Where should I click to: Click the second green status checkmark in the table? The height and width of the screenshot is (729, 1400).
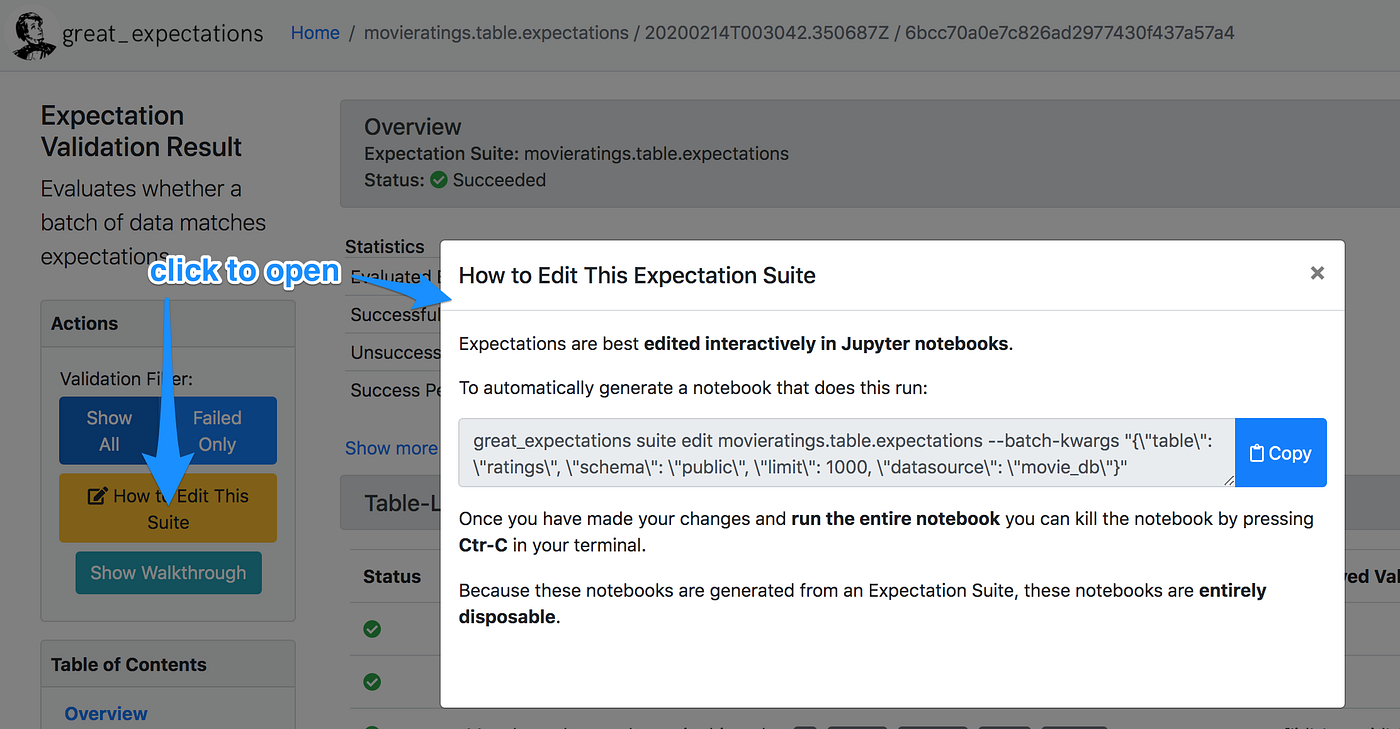coord(372,682)
